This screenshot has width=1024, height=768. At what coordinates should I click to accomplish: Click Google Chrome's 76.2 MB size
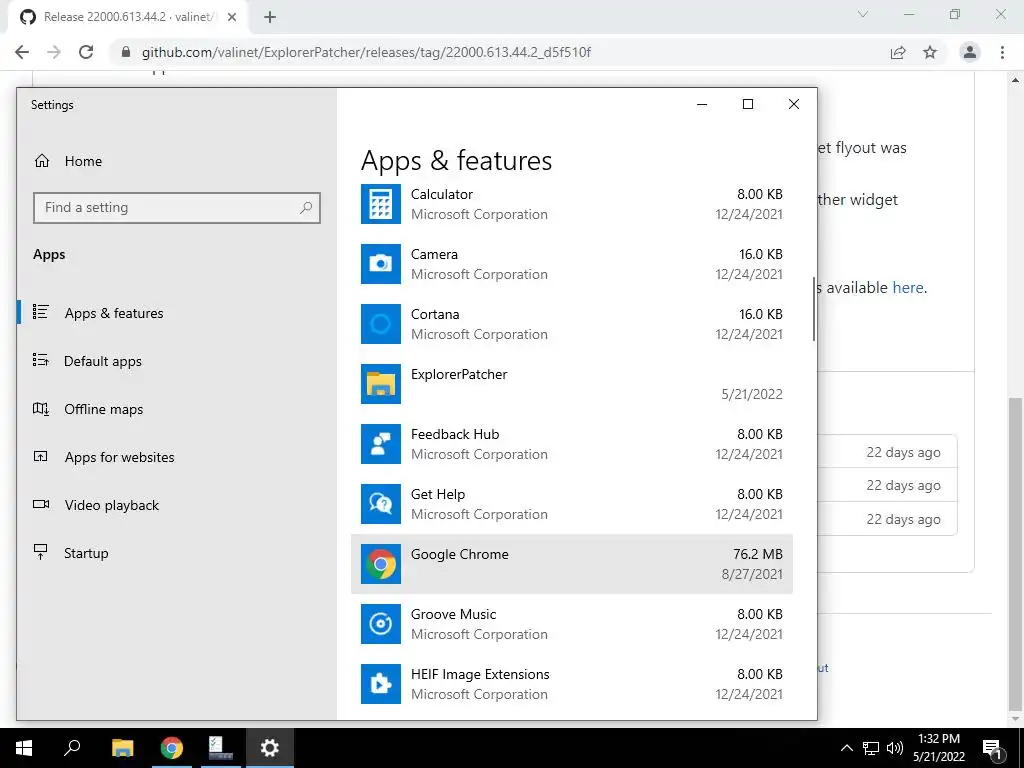(758, 554)
